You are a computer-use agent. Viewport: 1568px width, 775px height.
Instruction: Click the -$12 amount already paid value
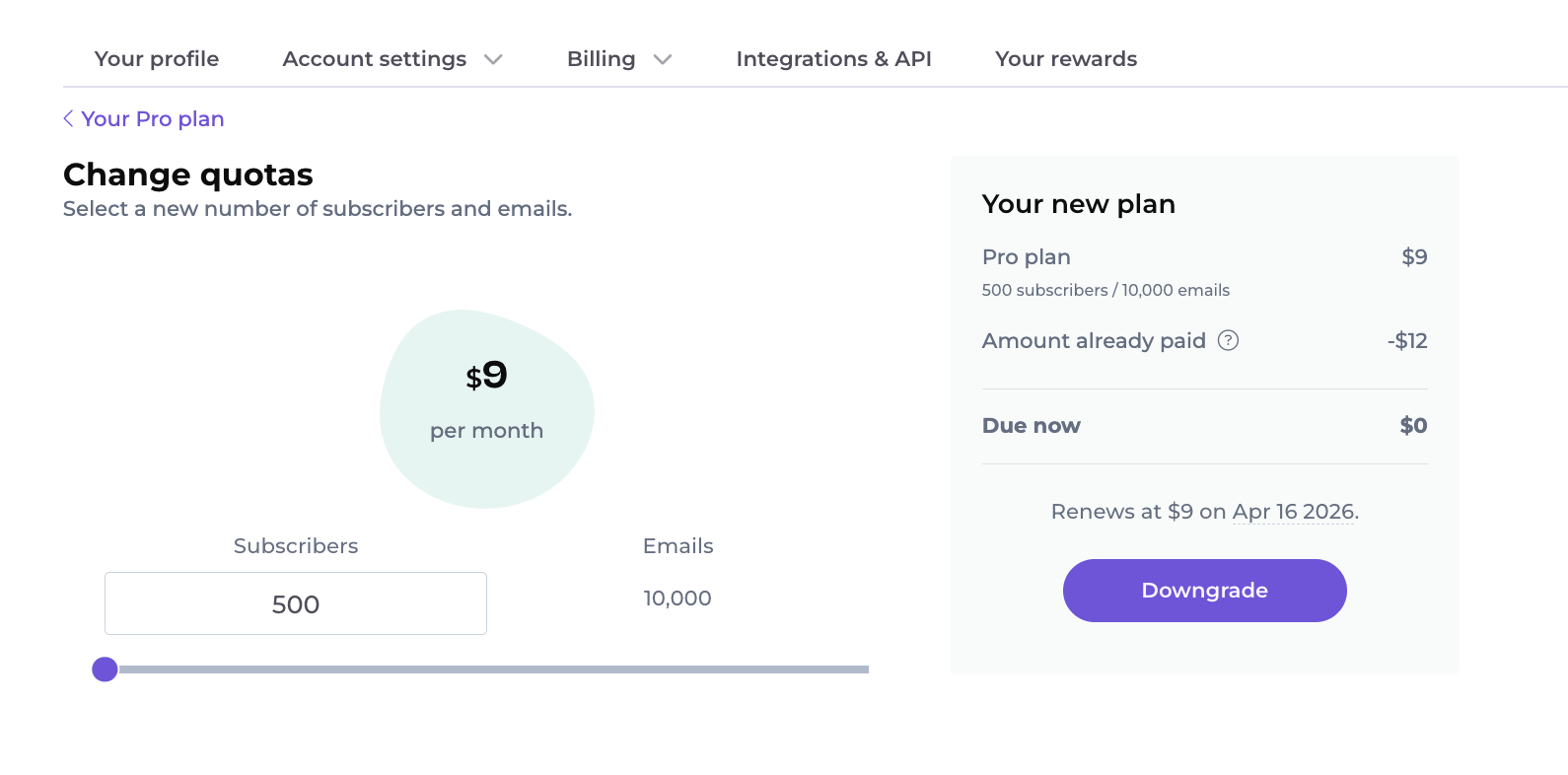[1407, 341]
